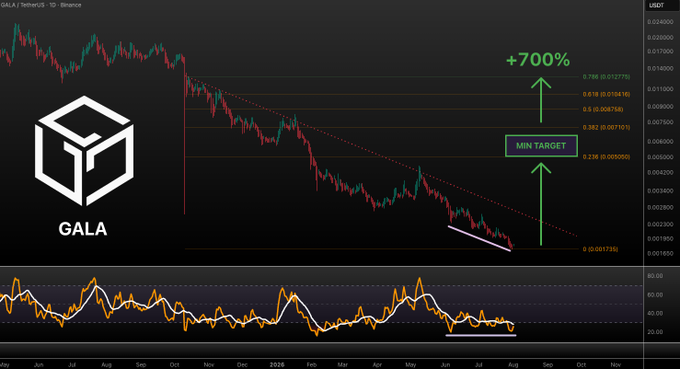Viewport: 680px width, 369px height.
Task: Click the 0.001650 price axis label
Action: tap(660, 254)
